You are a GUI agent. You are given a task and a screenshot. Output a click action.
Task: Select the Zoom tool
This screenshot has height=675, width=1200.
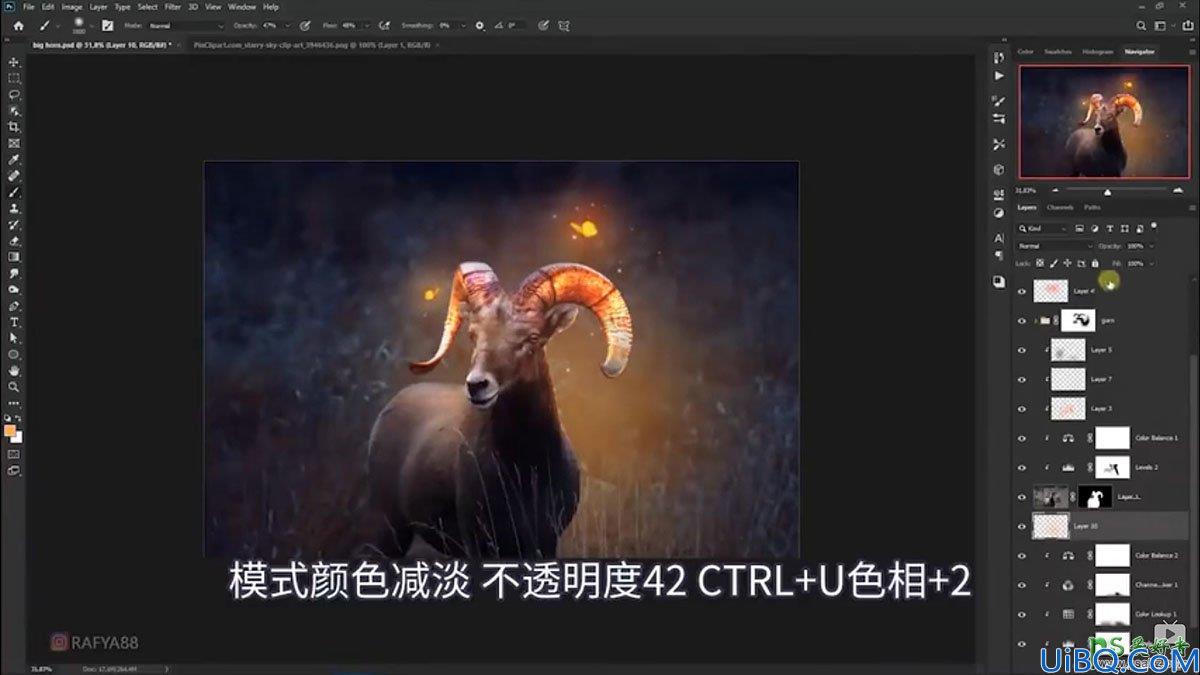14,387
